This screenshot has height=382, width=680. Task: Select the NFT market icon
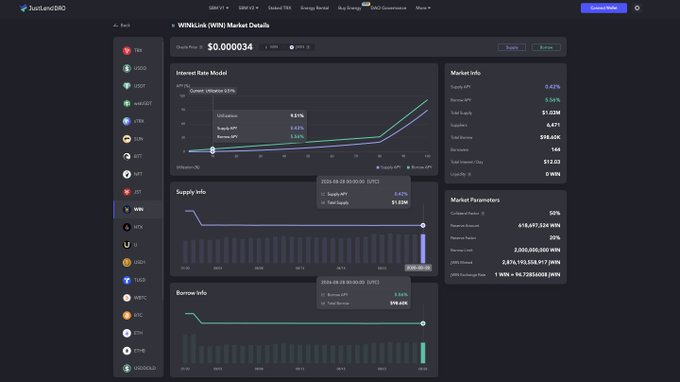pos(127,174)
